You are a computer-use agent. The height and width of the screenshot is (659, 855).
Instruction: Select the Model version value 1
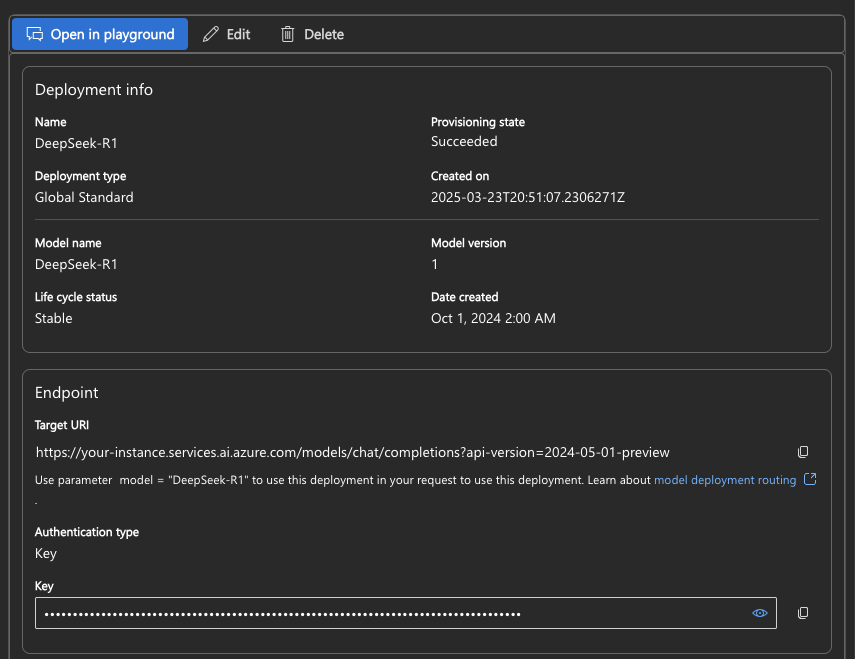tap(435, 264)
